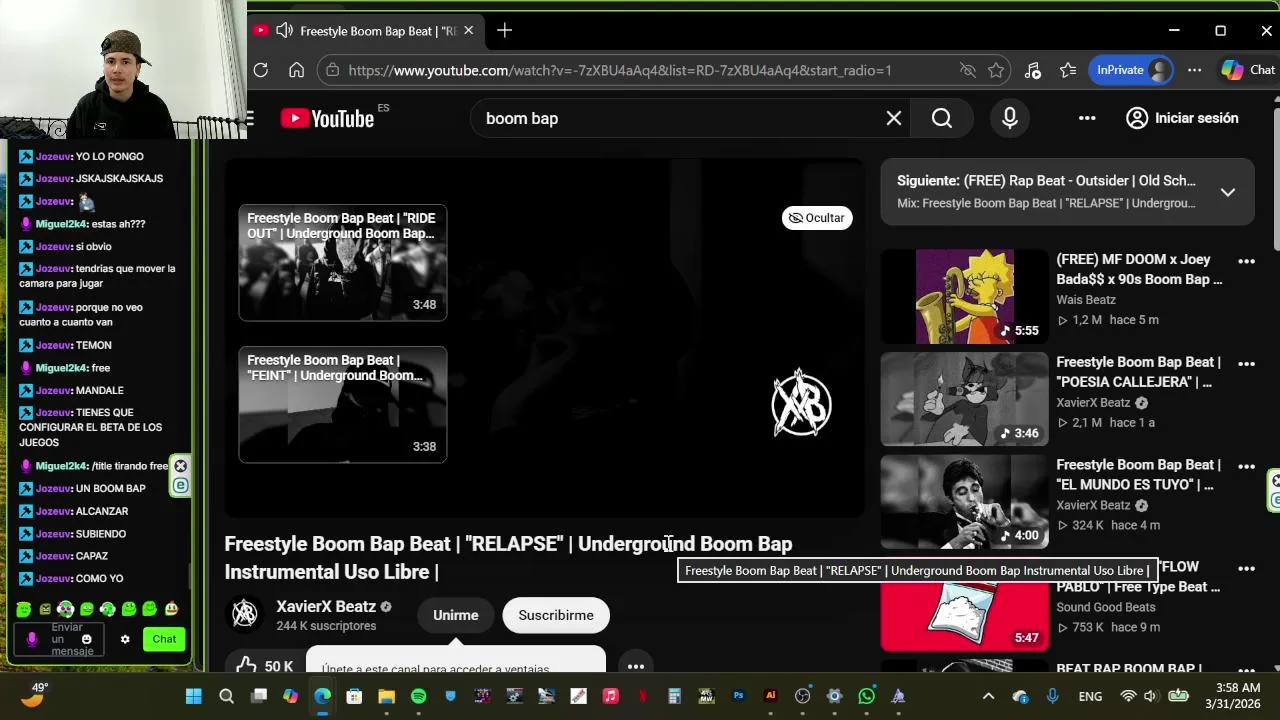Click the purple microphone in chat input
The width and height of the screenshot is (1280, 720).
click(x=31, y=639)
